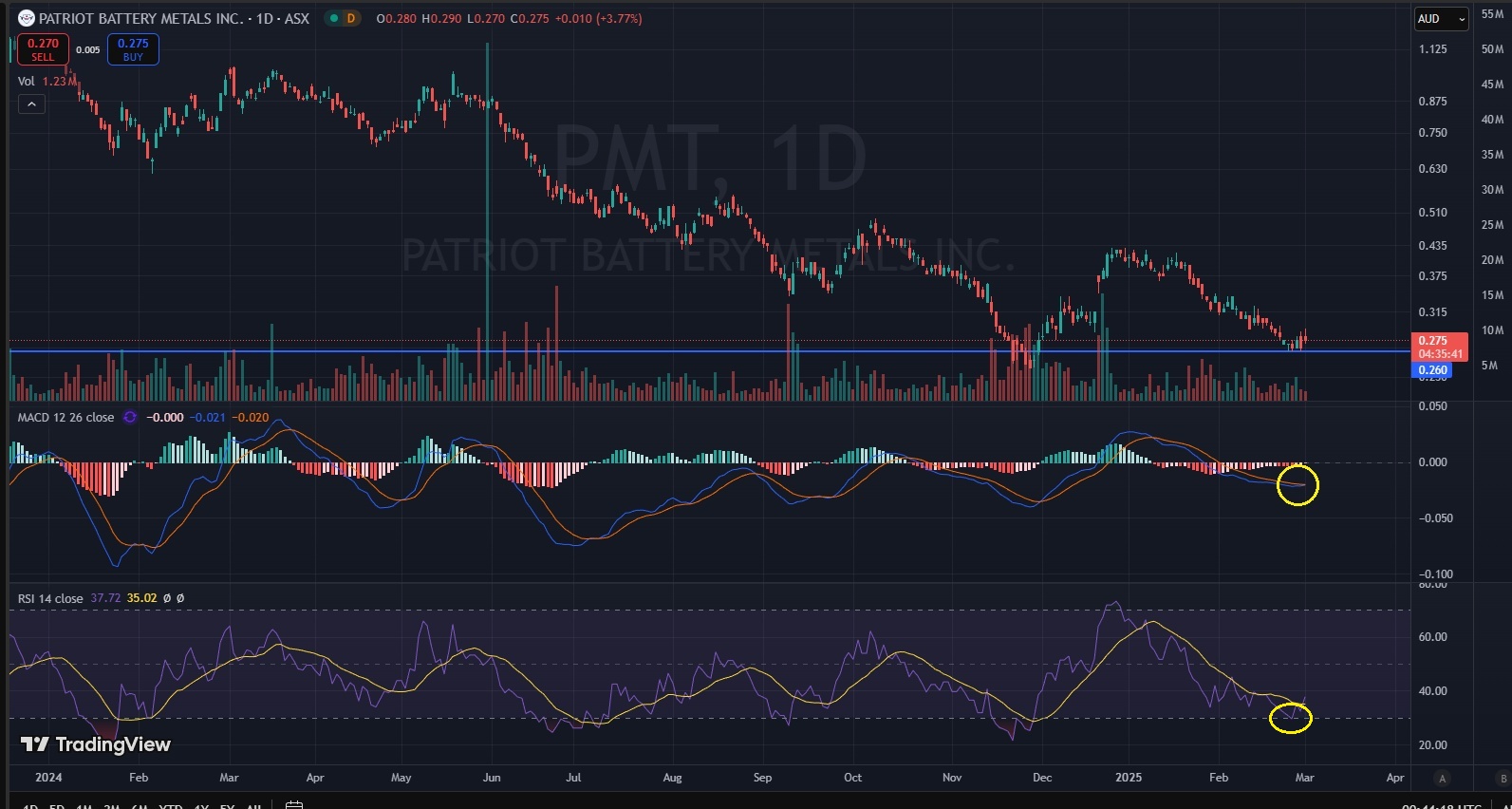Click the C0.275 close value
This screenshot has width=1512, height=809.
530,19
